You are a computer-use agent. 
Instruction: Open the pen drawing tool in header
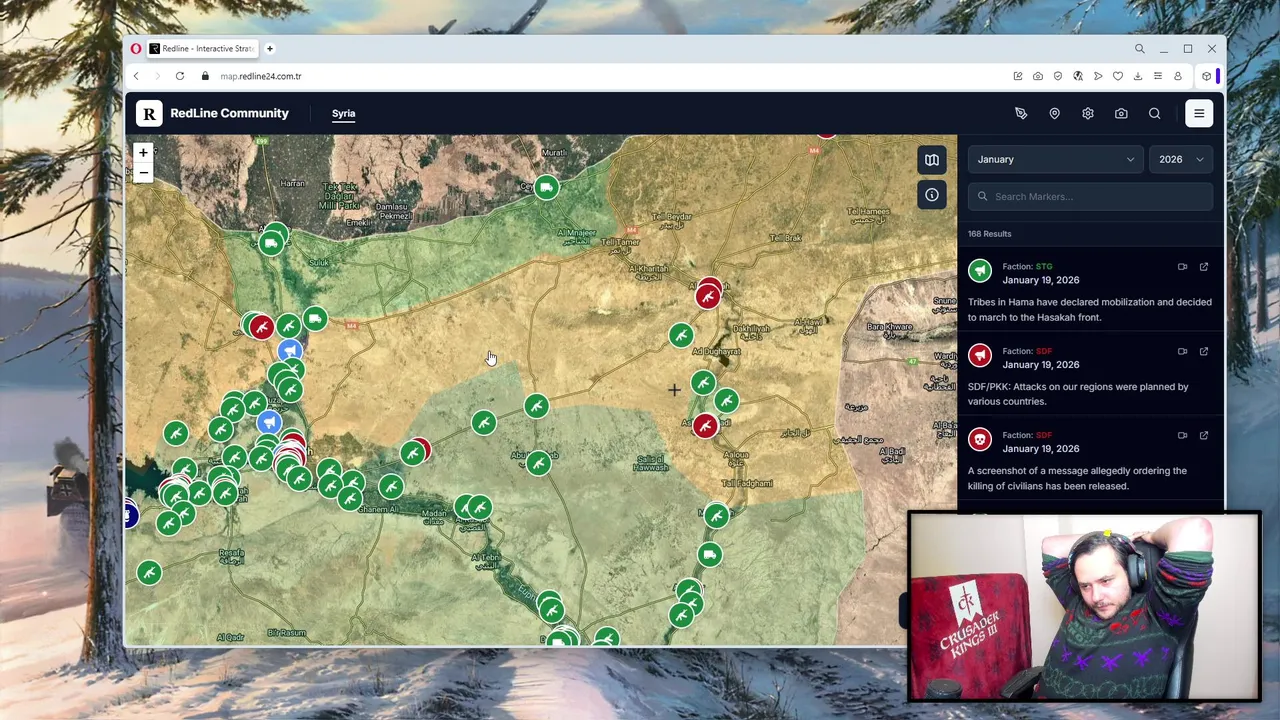[1021, 114]
